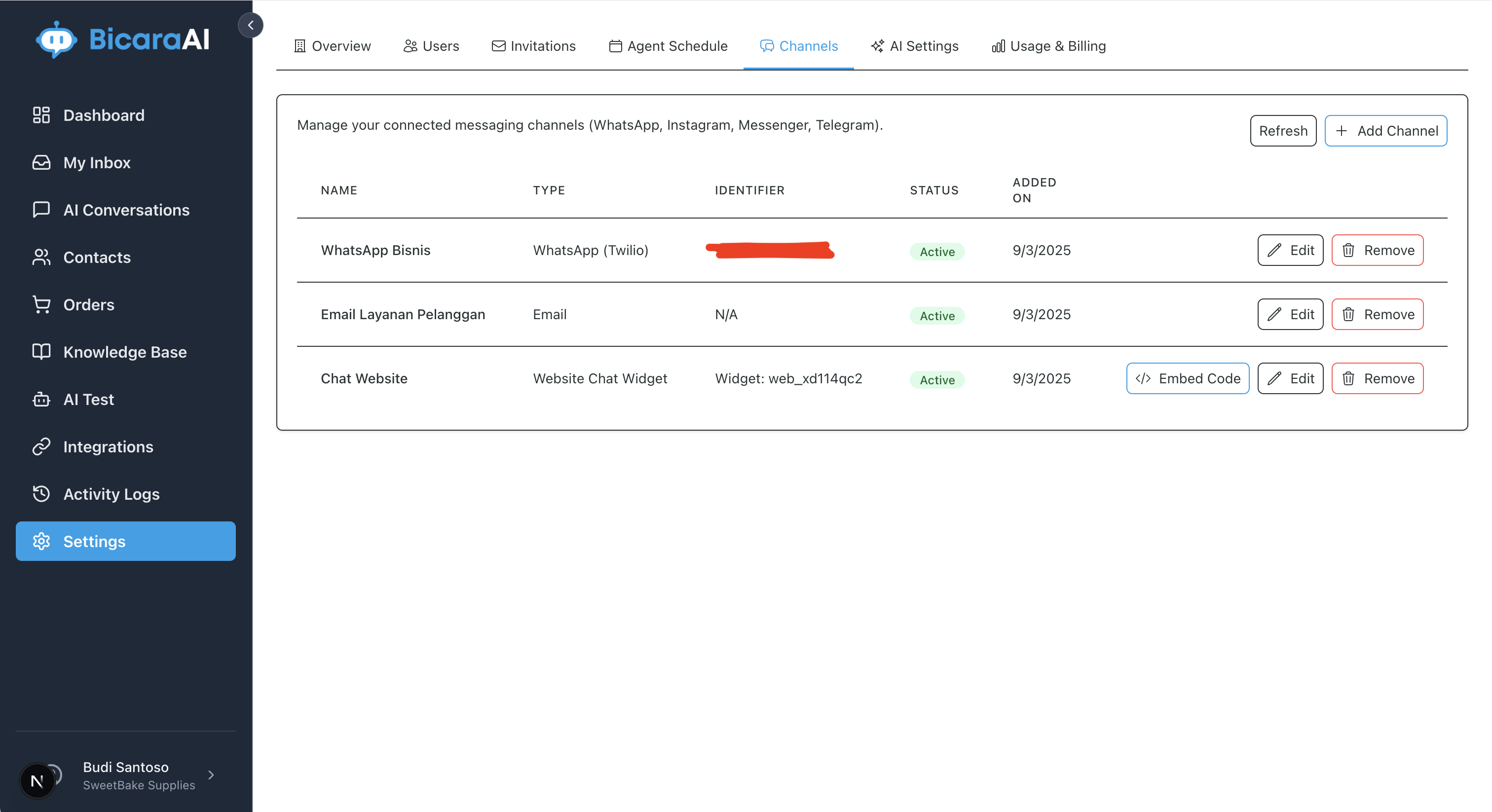This screenshot has width=1492, height=812.
Task: Open Activity Logs
Action: point(111,494)
